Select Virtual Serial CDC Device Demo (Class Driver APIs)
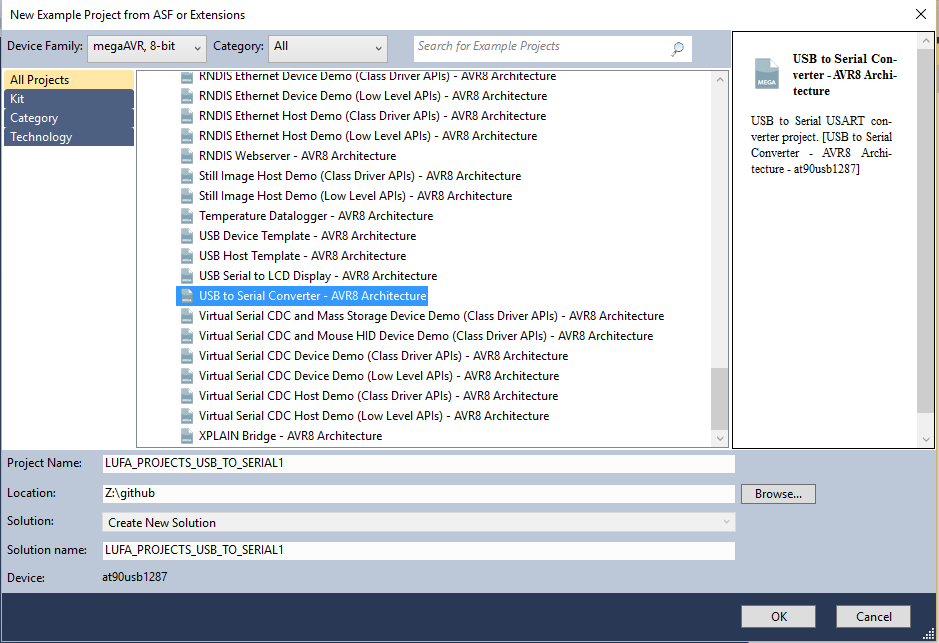This screenshot has height=643, width=939. (383, 356)
